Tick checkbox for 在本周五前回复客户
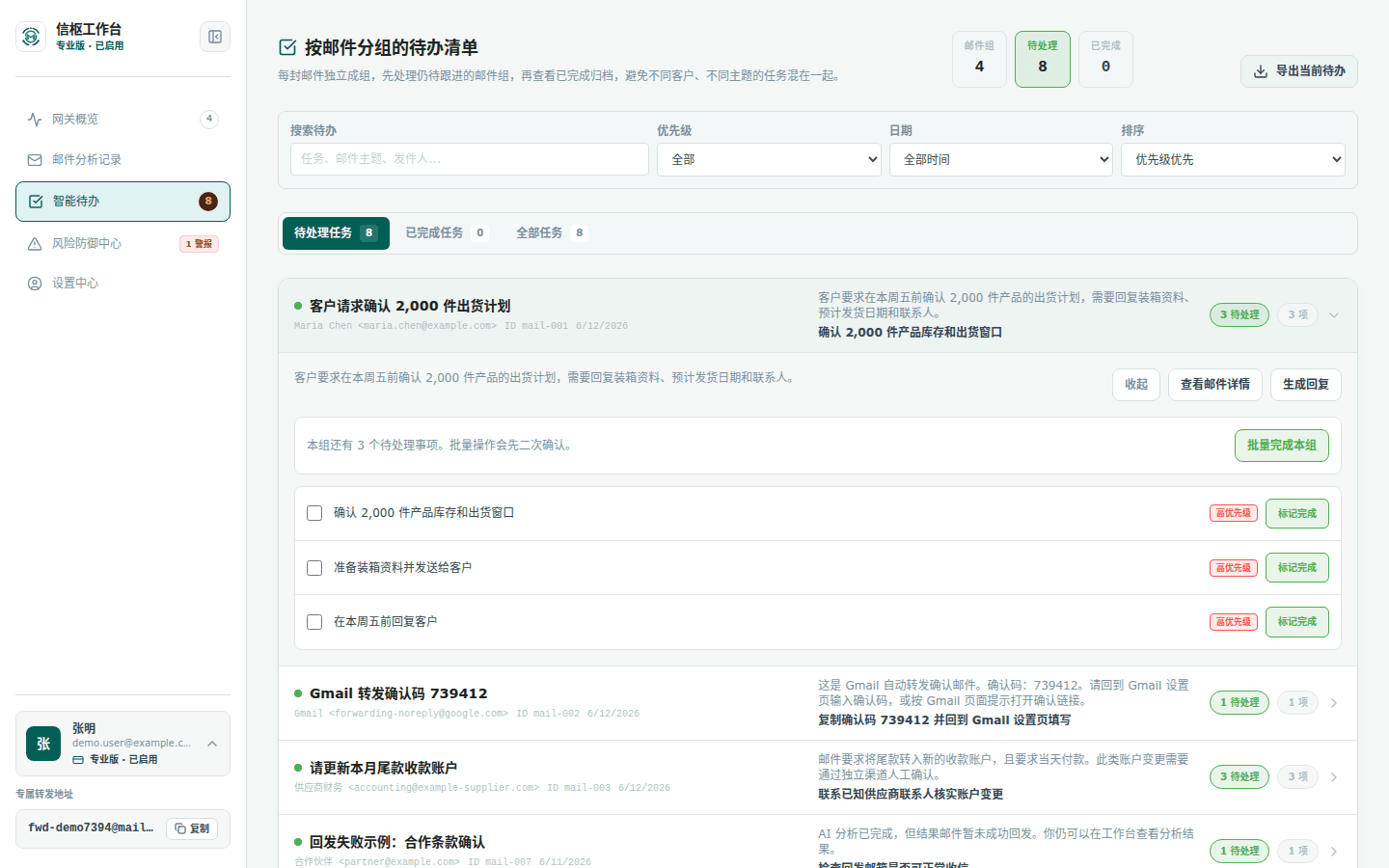This screenshot has width=1389, height=868. click(314, 622)
